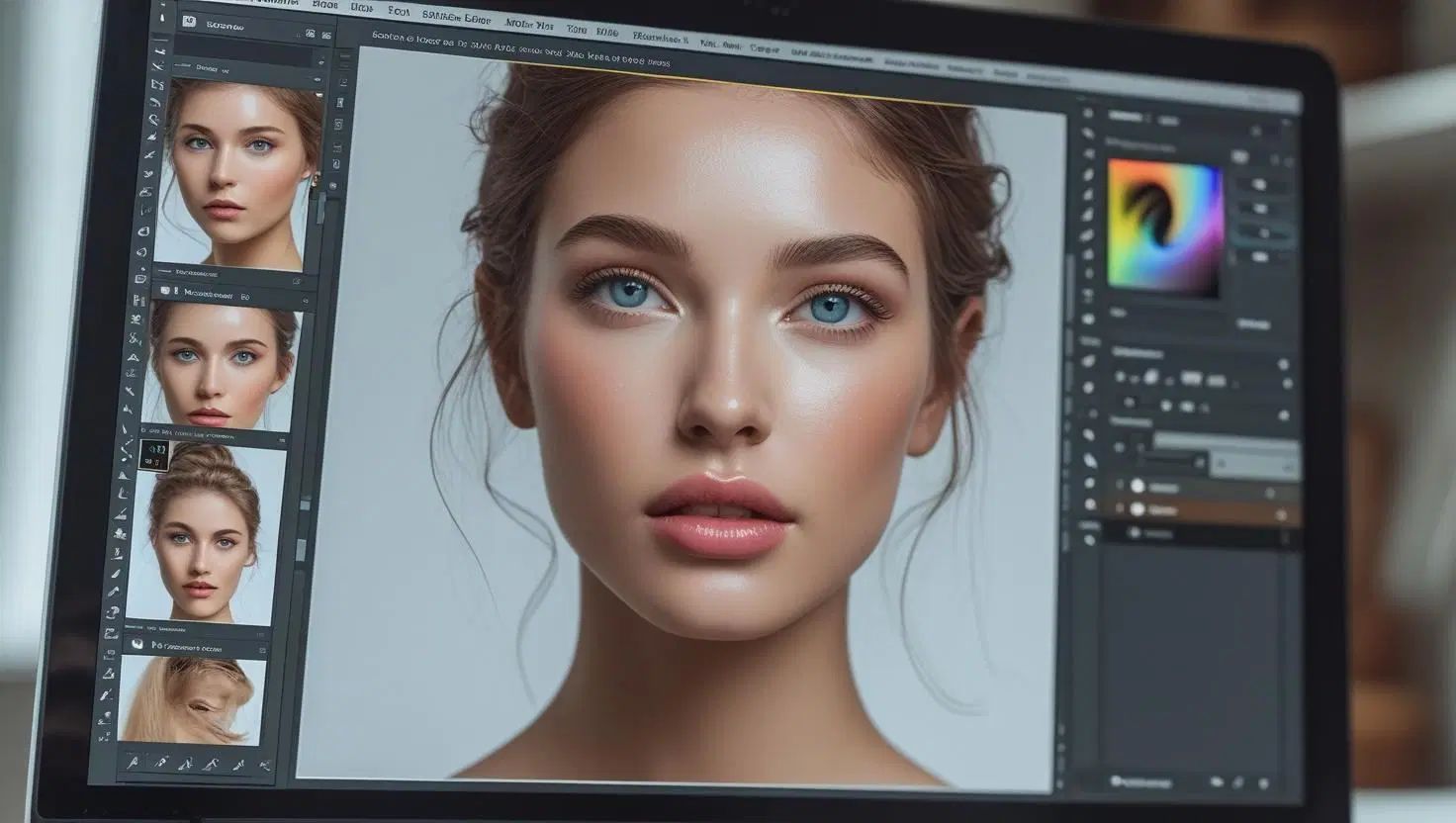Click the last icon in the right panel's bottom bar
1456x823 pixels.
click(x=1264, y=783)
